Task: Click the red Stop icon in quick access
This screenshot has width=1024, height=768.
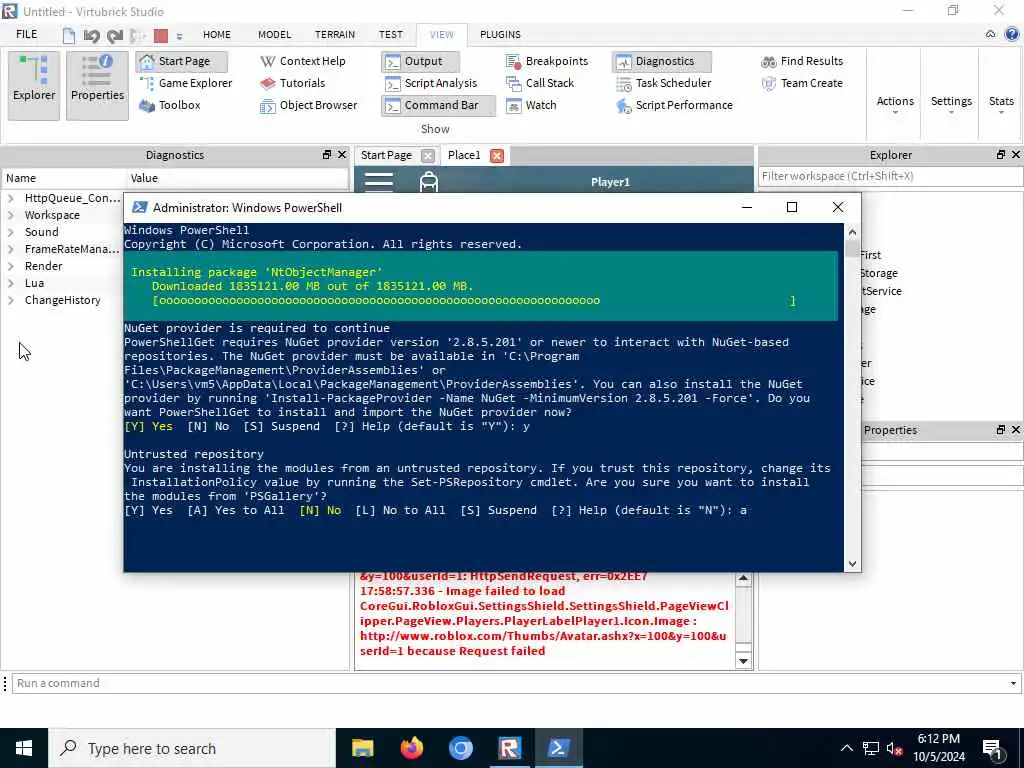Action: (x=161, y=35)
